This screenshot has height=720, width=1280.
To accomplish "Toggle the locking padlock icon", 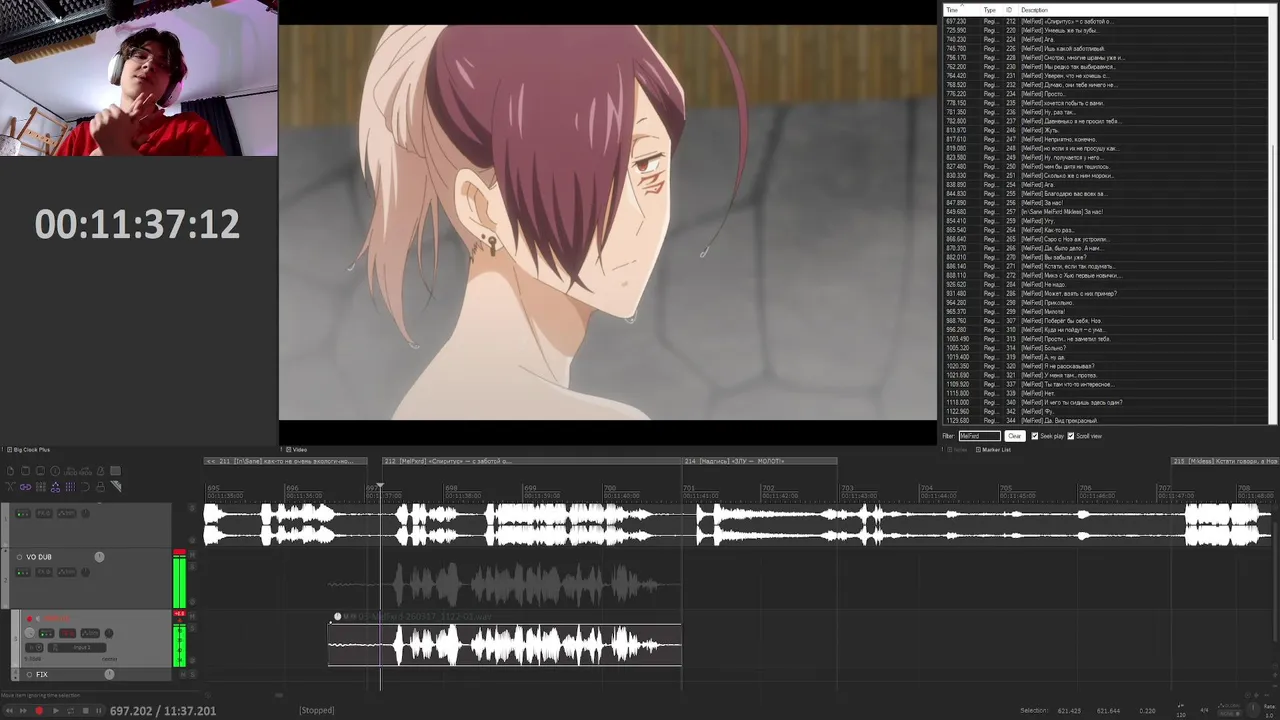I will click(101, 487).
